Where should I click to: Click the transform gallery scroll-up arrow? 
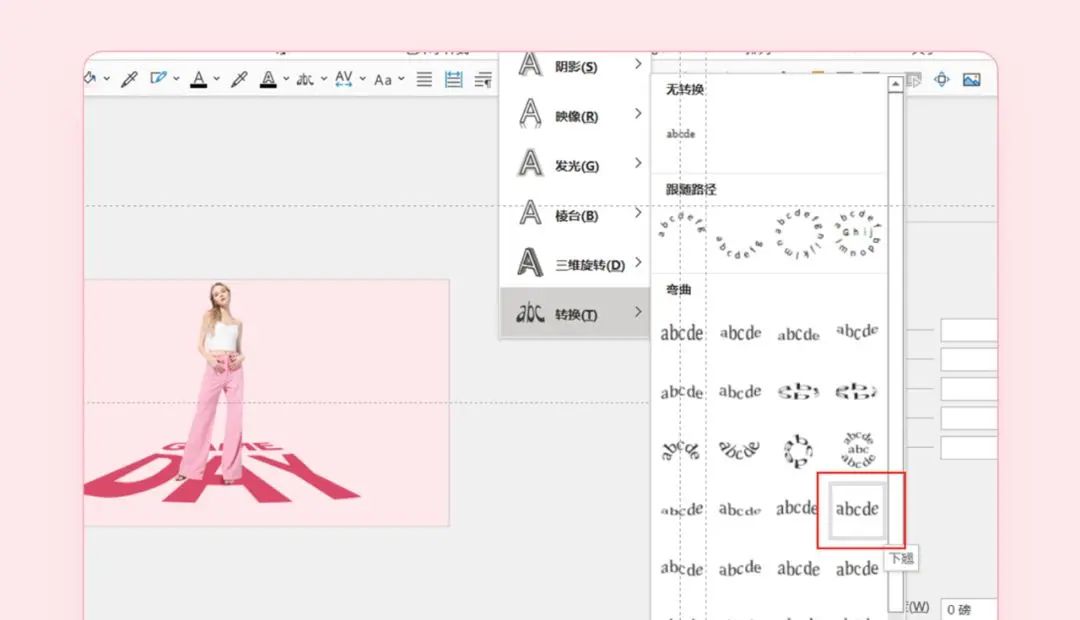point(895,84)
